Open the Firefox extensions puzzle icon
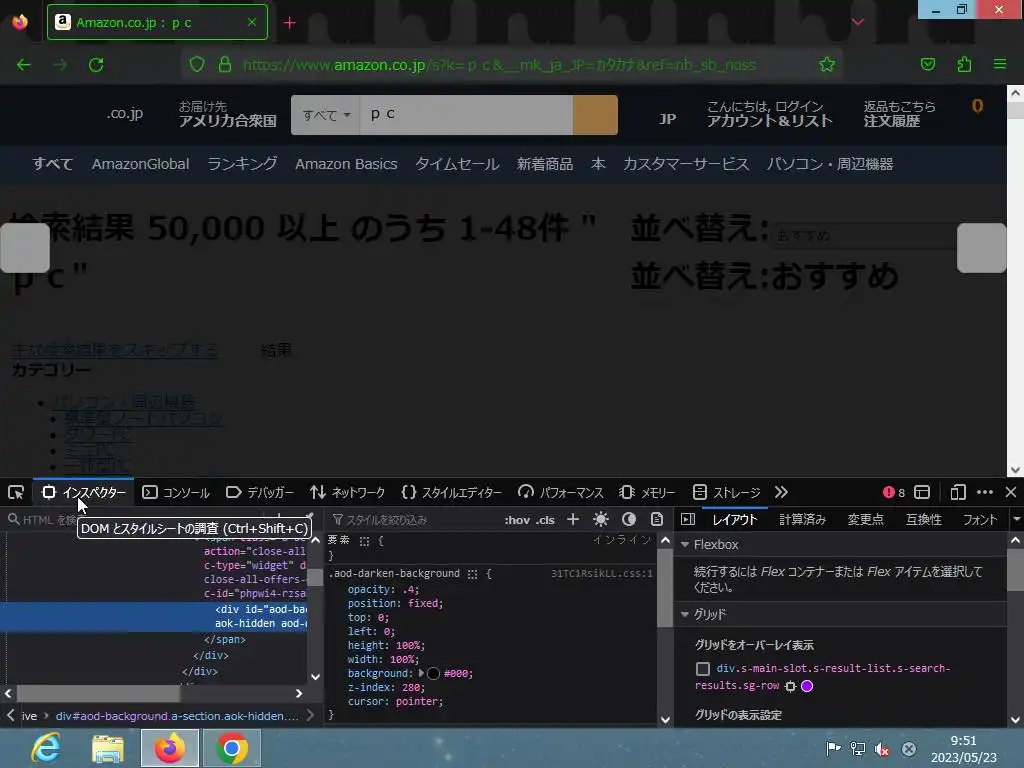 pyautogui.click(x=964, y=64)
